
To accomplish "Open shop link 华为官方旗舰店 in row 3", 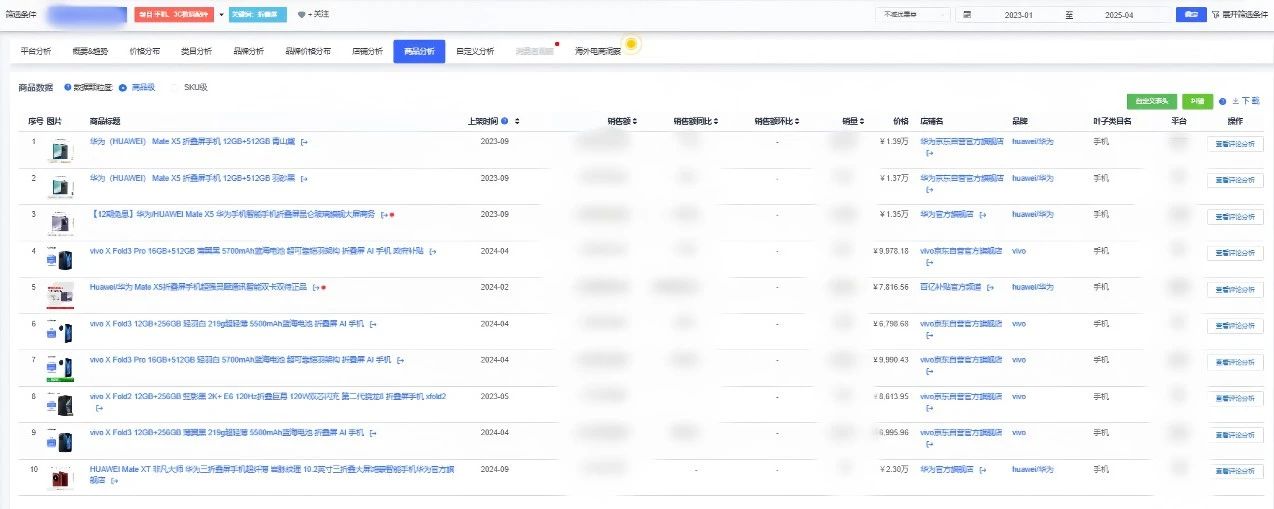I will (947, 214).
